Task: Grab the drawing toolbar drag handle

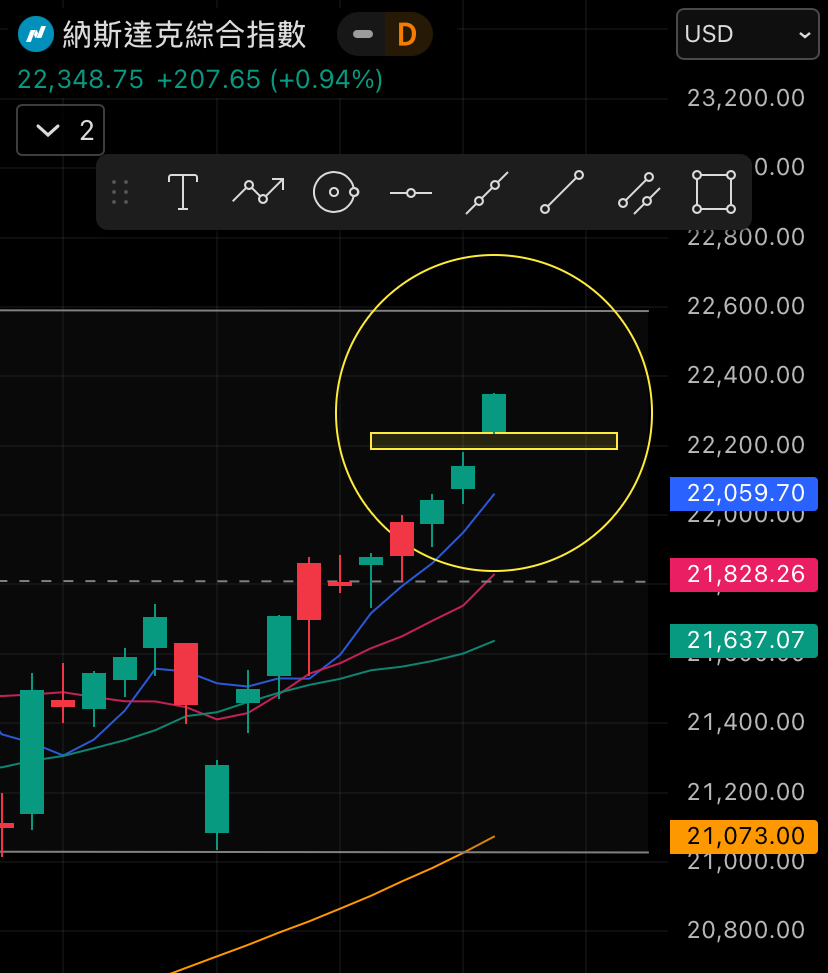Action: pos(120,192)
